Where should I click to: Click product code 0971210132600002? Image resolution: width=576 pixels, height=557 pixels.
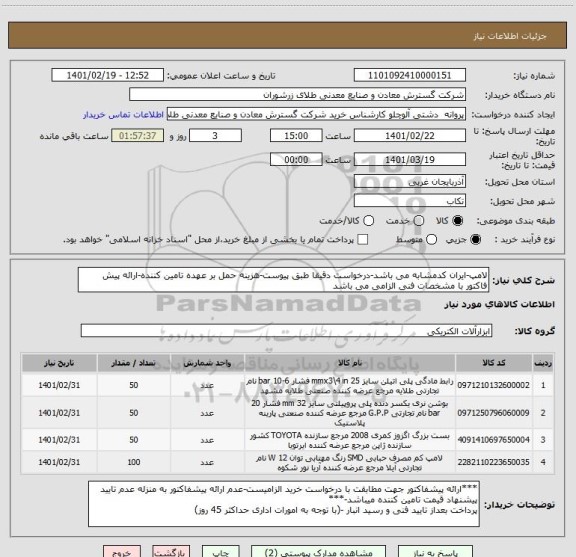pos(493,385)
